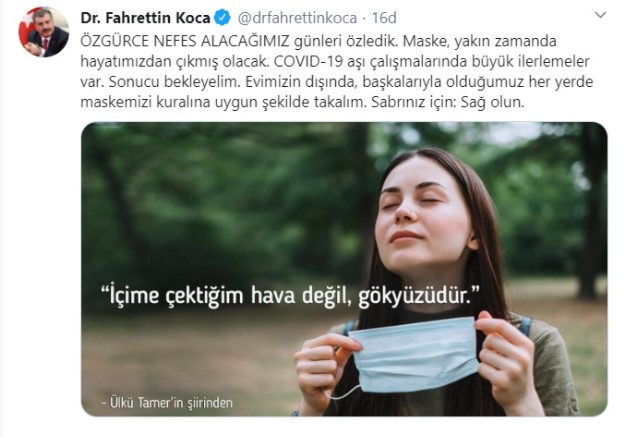Open the tweet options chevron menu
This screenshot has width=642, height=437.
click(x=600, y=16)
